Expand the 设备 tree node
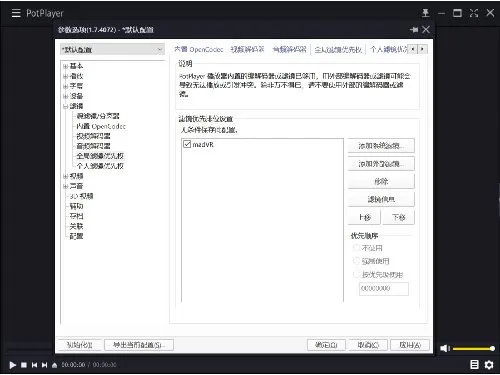Viewport: 500px width, 375px height. click(65, 96)
